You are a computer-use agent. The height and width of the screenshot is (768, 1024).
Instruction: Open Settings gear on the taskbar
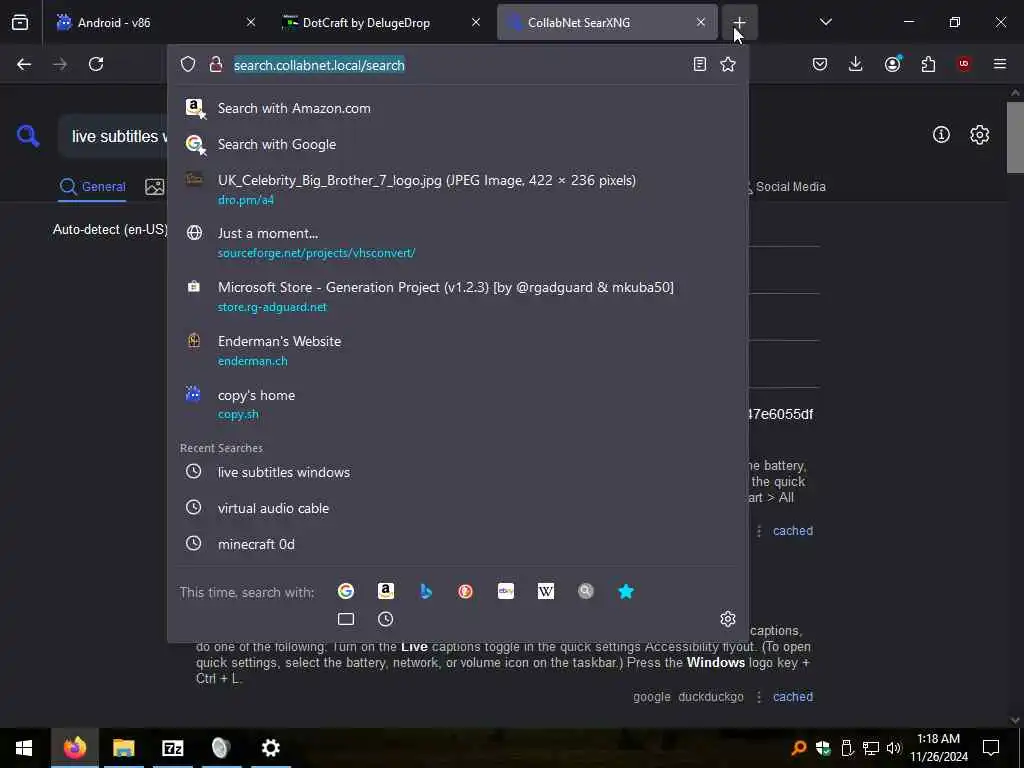point(270,748)
